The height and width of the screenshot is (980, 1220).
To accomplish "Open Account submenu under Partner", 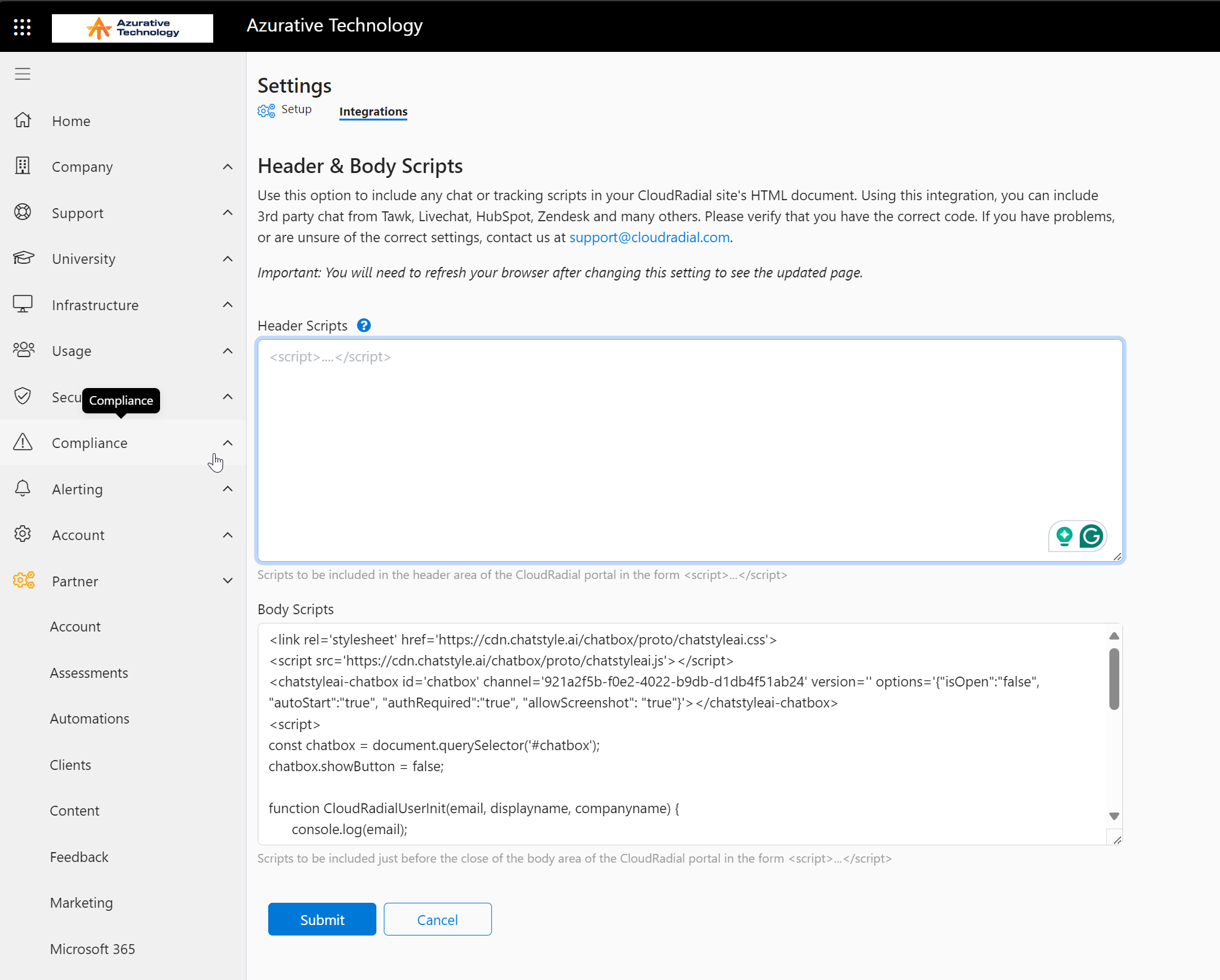I will 75,627.
